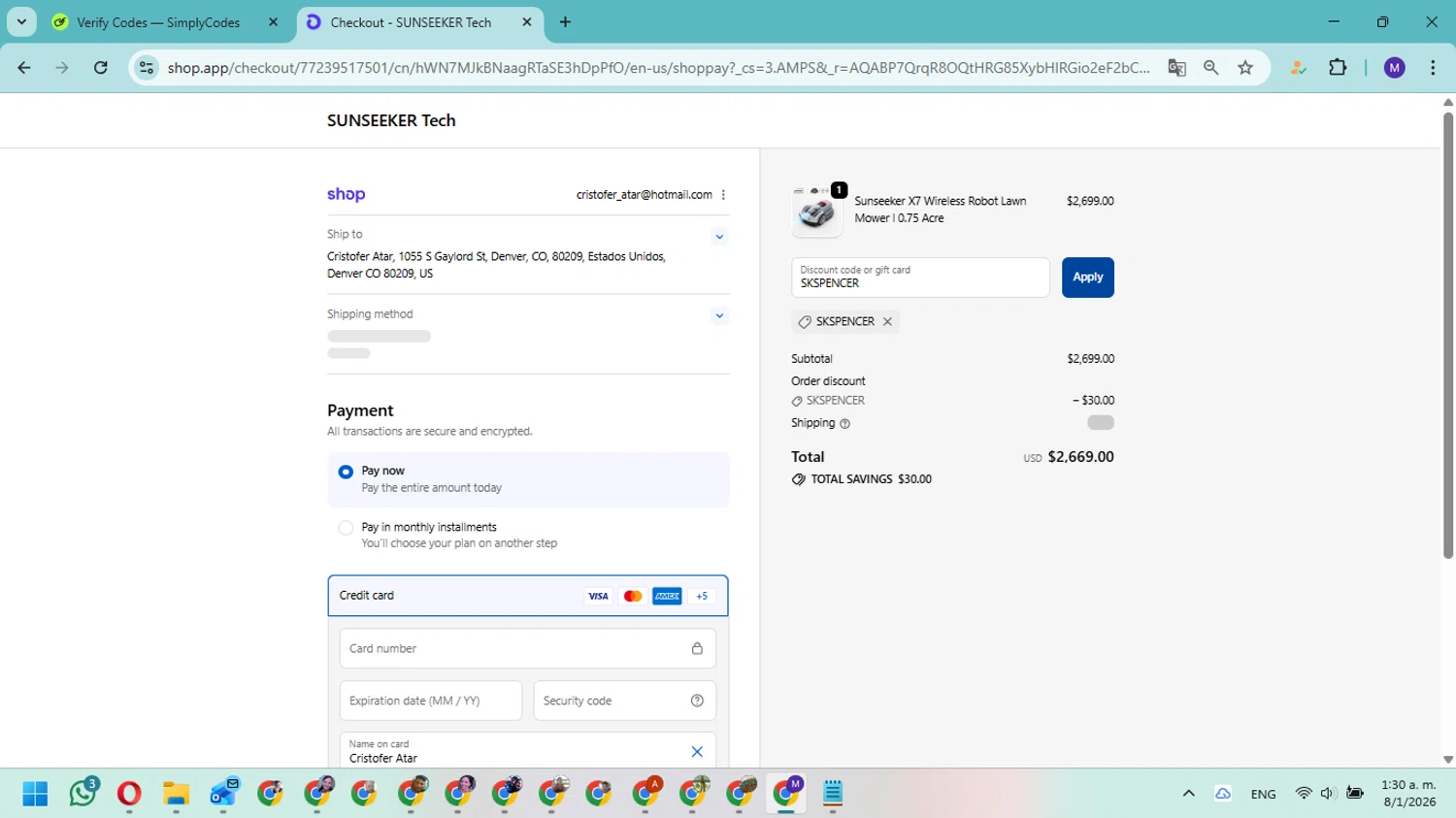1456x818 pixels.
Task: Go back in browser history
Action: click(24, 68)
